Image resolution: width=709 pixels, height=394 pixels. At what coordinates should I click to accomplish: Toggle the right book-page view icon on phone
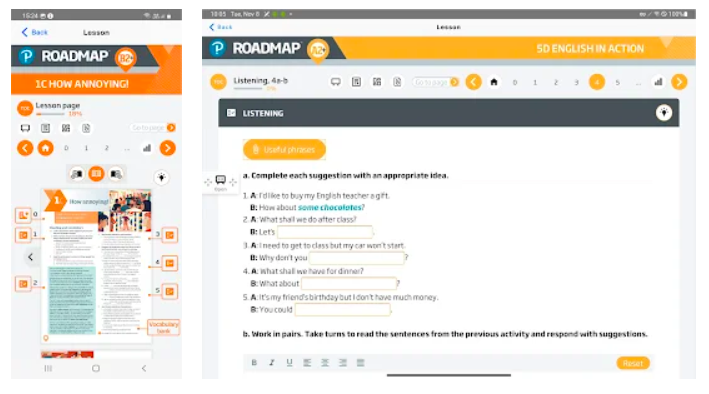(116, 174)
